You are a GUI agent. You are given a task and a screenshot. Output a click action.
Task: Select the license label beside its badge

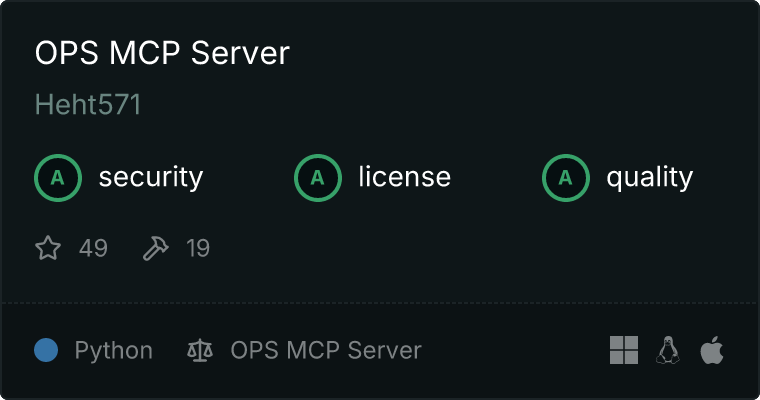click(x=404, y=178)
